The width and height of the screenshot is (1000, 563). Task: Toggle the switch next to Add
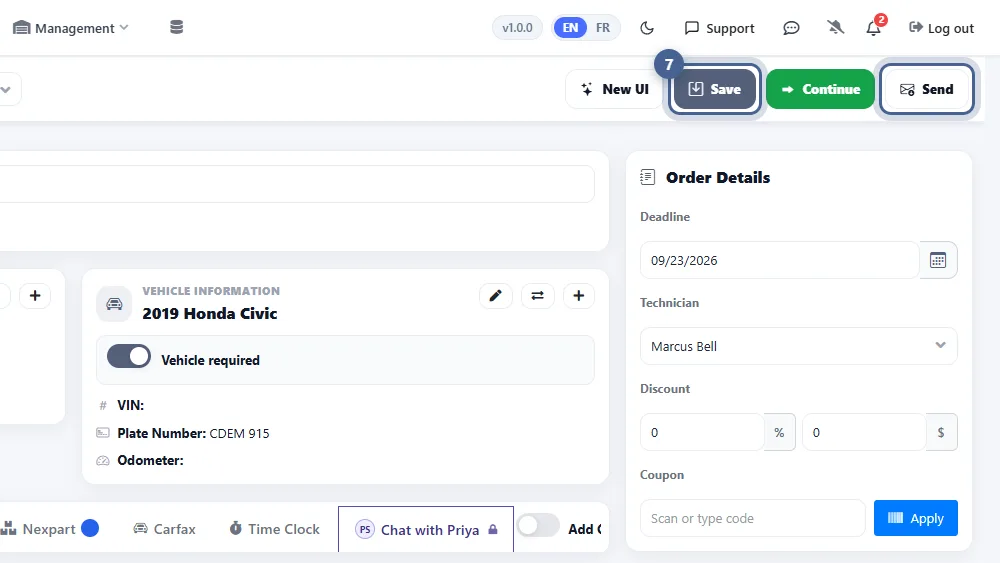click(538, 526)
